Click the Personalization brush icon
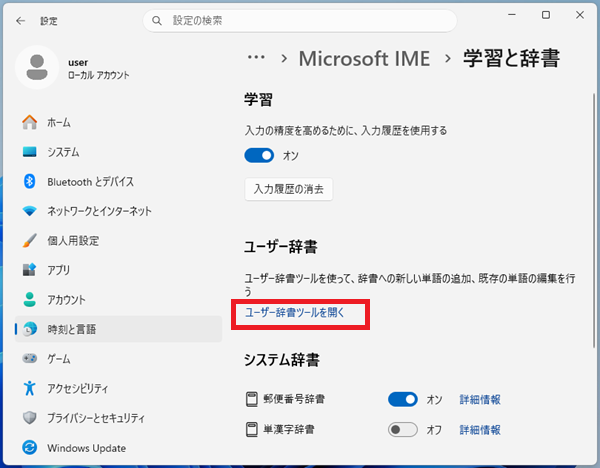 [29, 241]
